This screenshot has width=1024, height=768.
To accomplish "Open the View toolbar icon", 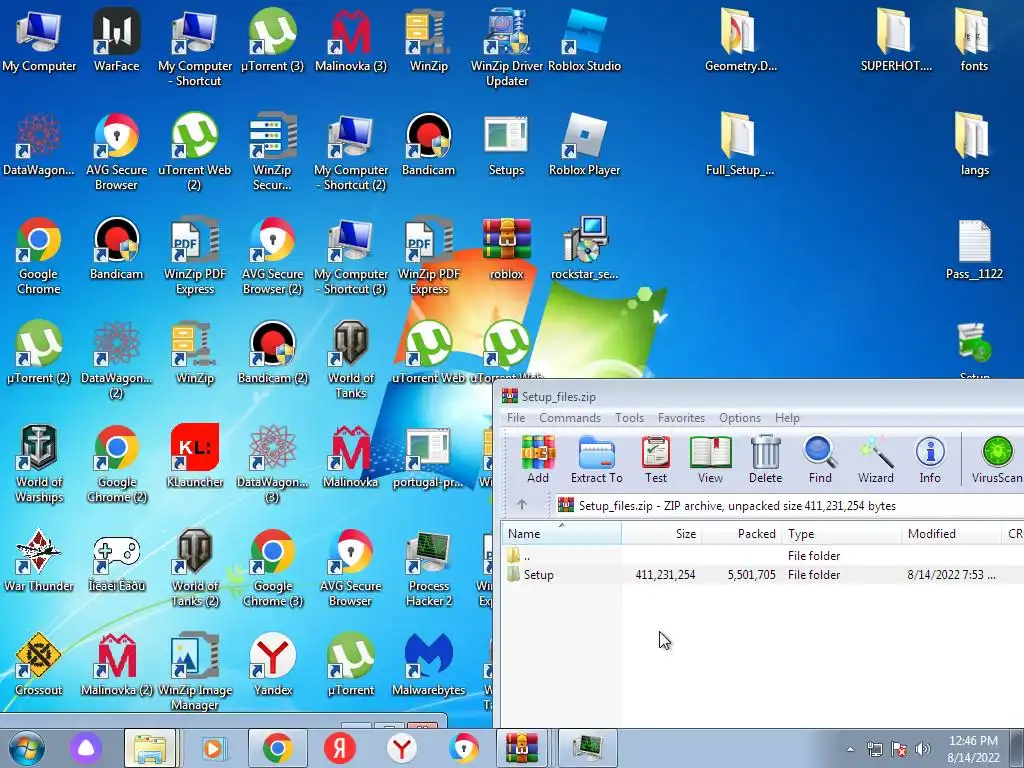I will coord(710,460).
